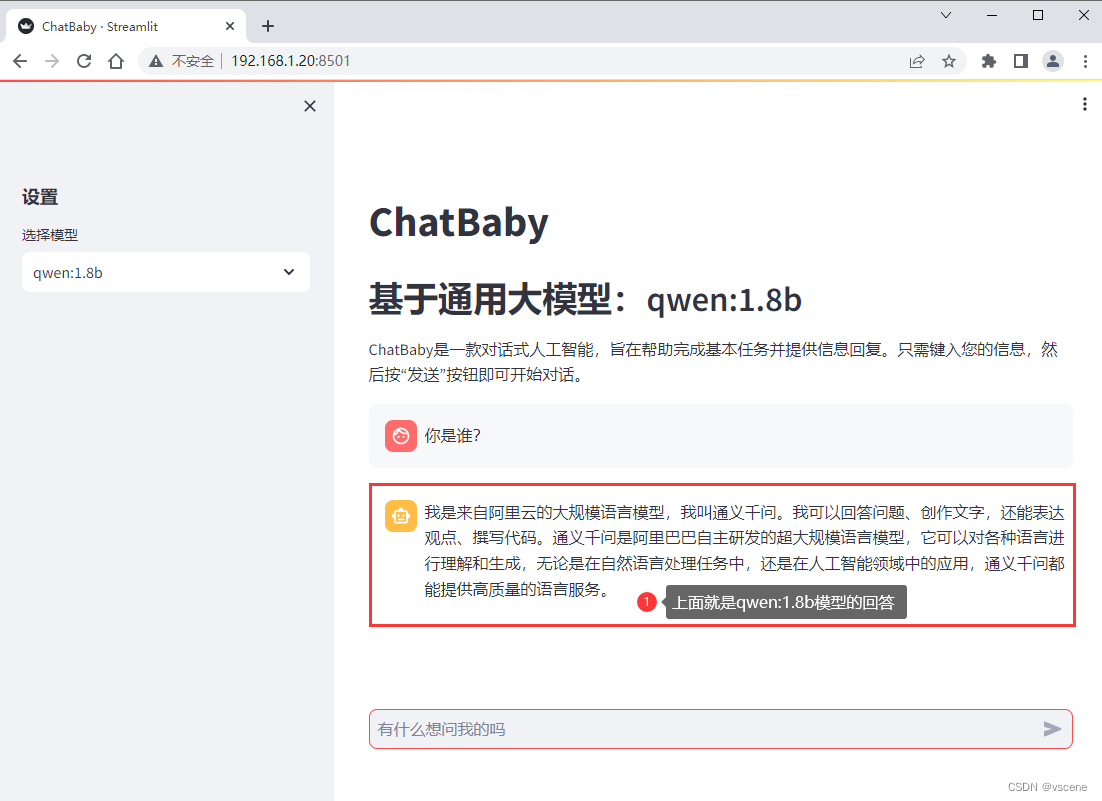Click the 选择模型 label
Viewport: 1102px width, 801px height.
click(50, 235)
